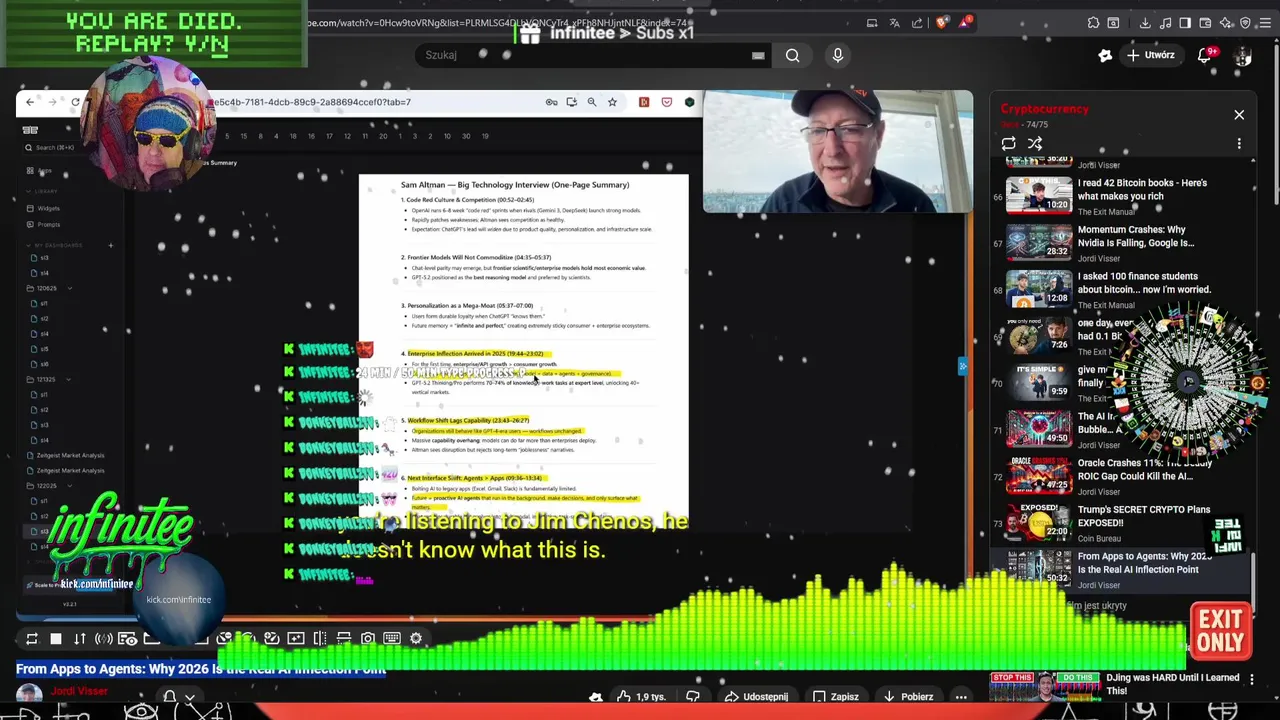The height and width of the screenshot is (720, 1280).
Task: Open 'I asked 100 finance students' video
Action: click(x=1144, y=283)
